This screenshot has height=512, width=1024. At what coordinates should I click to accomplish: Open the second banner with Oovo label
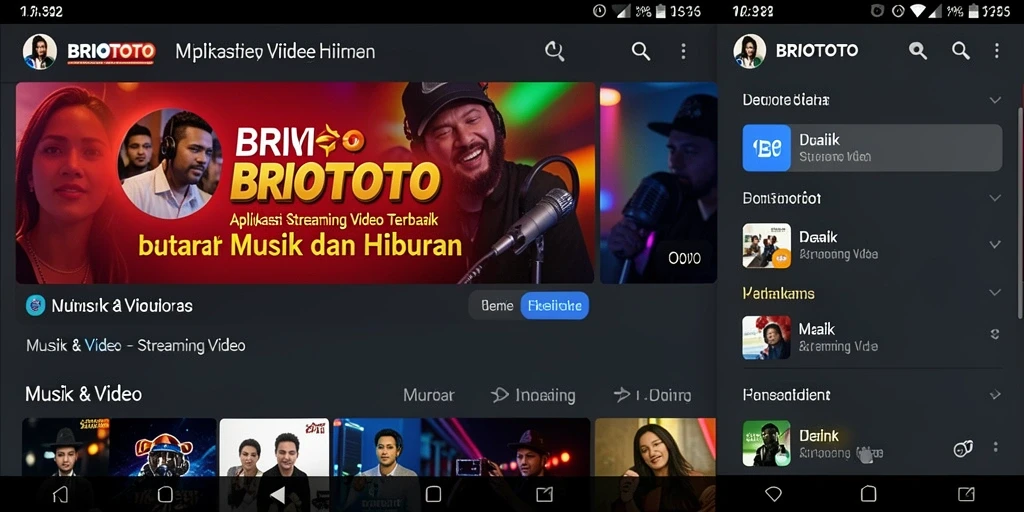tap(658, 183)
